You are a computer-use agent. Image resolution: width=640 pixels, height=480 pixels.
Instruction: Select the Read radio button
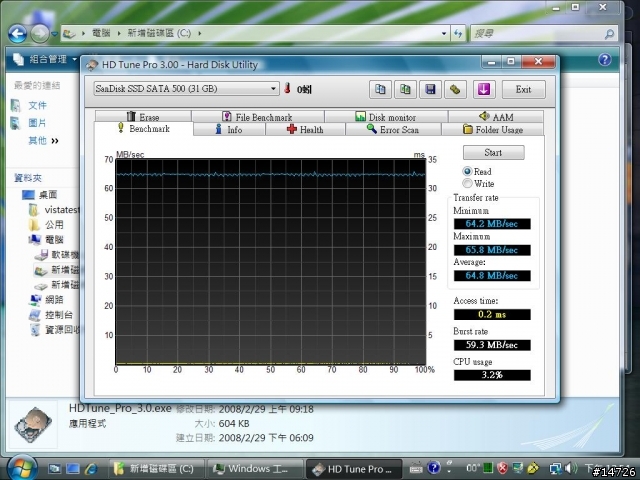[467, 171]
